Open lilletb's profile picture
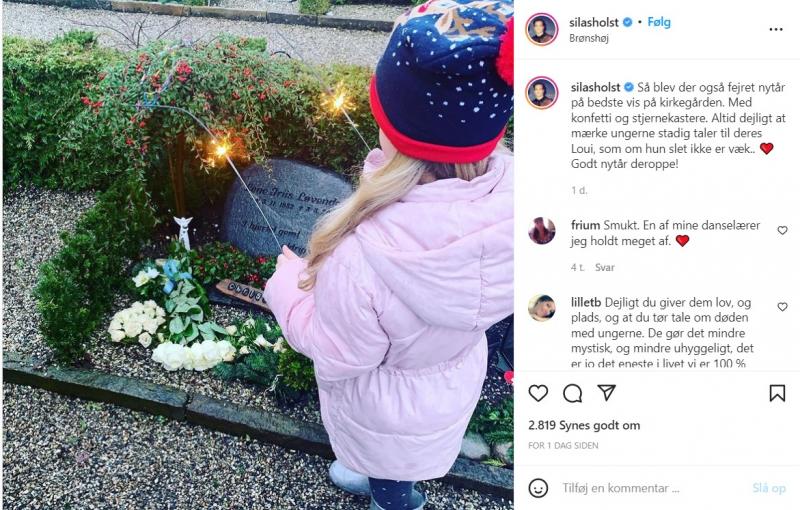Screen dimensions: 800x510 click(x=542, y=308)
